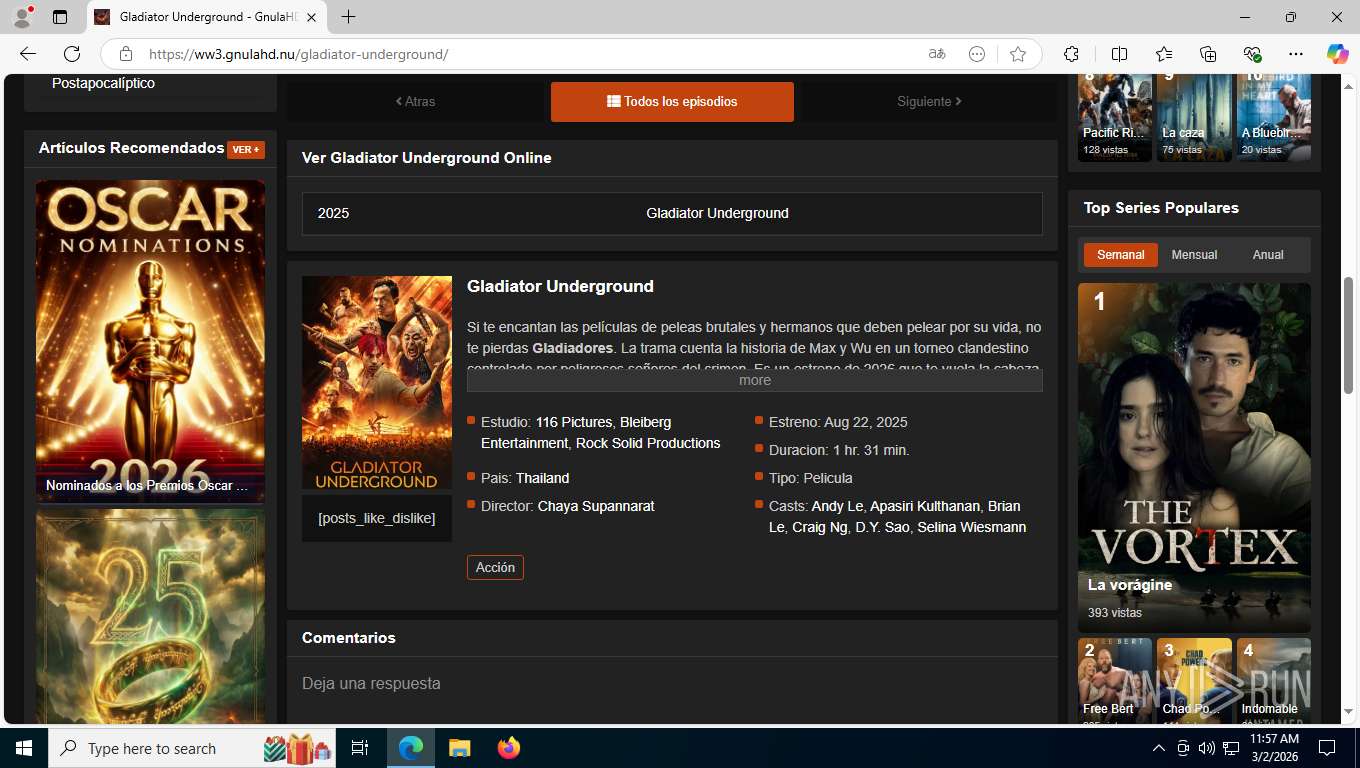
Task: Open browser essentials heart icon
Action: click(x=1252, y=54)
